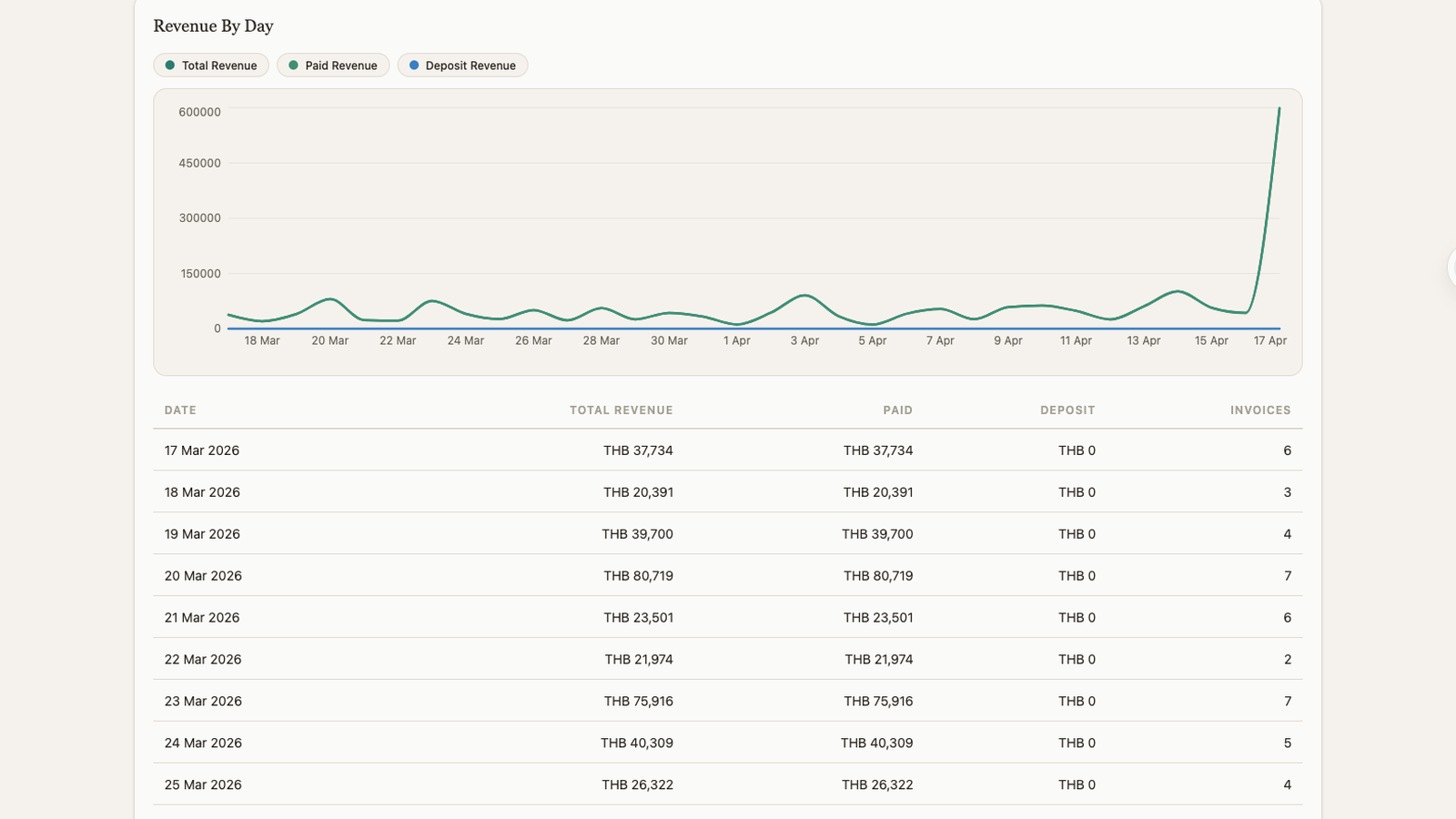Click the INVOICES column header
Image resolution: width=1456 pixels, height=819 pixels.
(x=1260, y=410)
